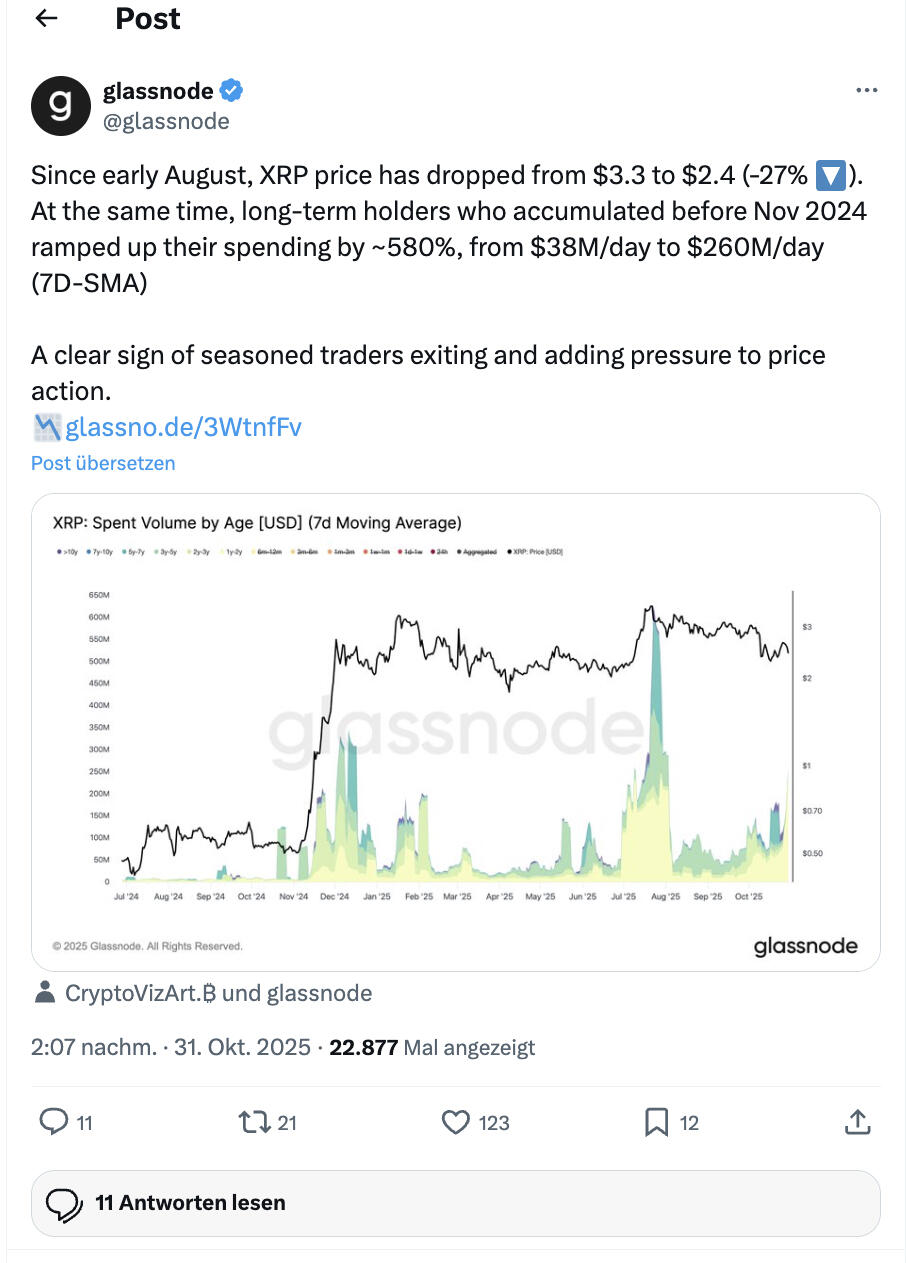Click the blue verified badge
This screenshot has width=906, height=1263.
(x=232, y=91)
